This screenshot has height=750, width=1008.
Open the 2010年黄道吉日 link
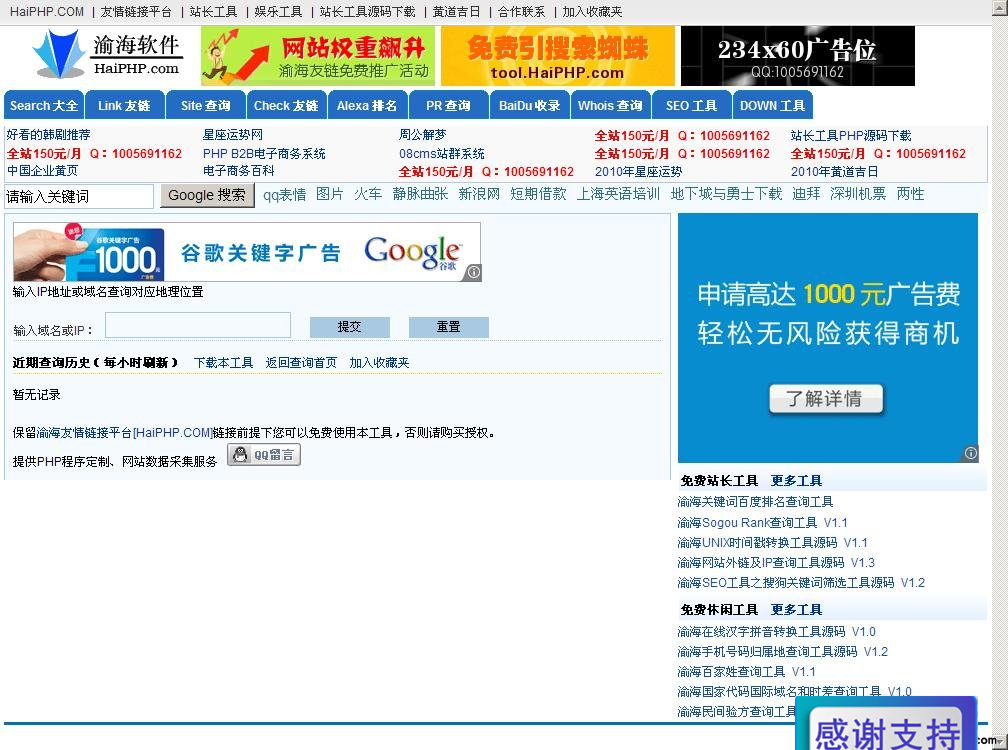834,172
